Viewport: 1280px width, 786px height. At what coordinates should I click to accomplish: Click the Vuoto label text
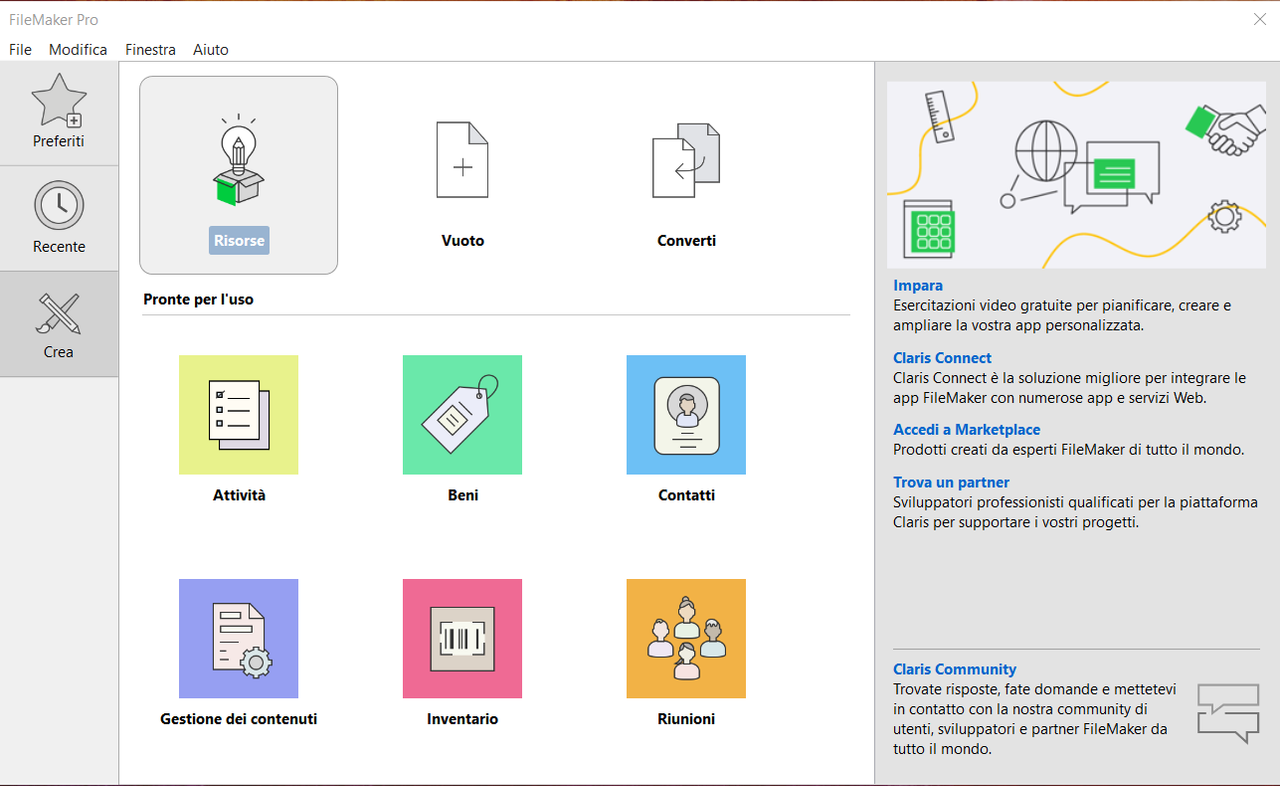point(463,241)
